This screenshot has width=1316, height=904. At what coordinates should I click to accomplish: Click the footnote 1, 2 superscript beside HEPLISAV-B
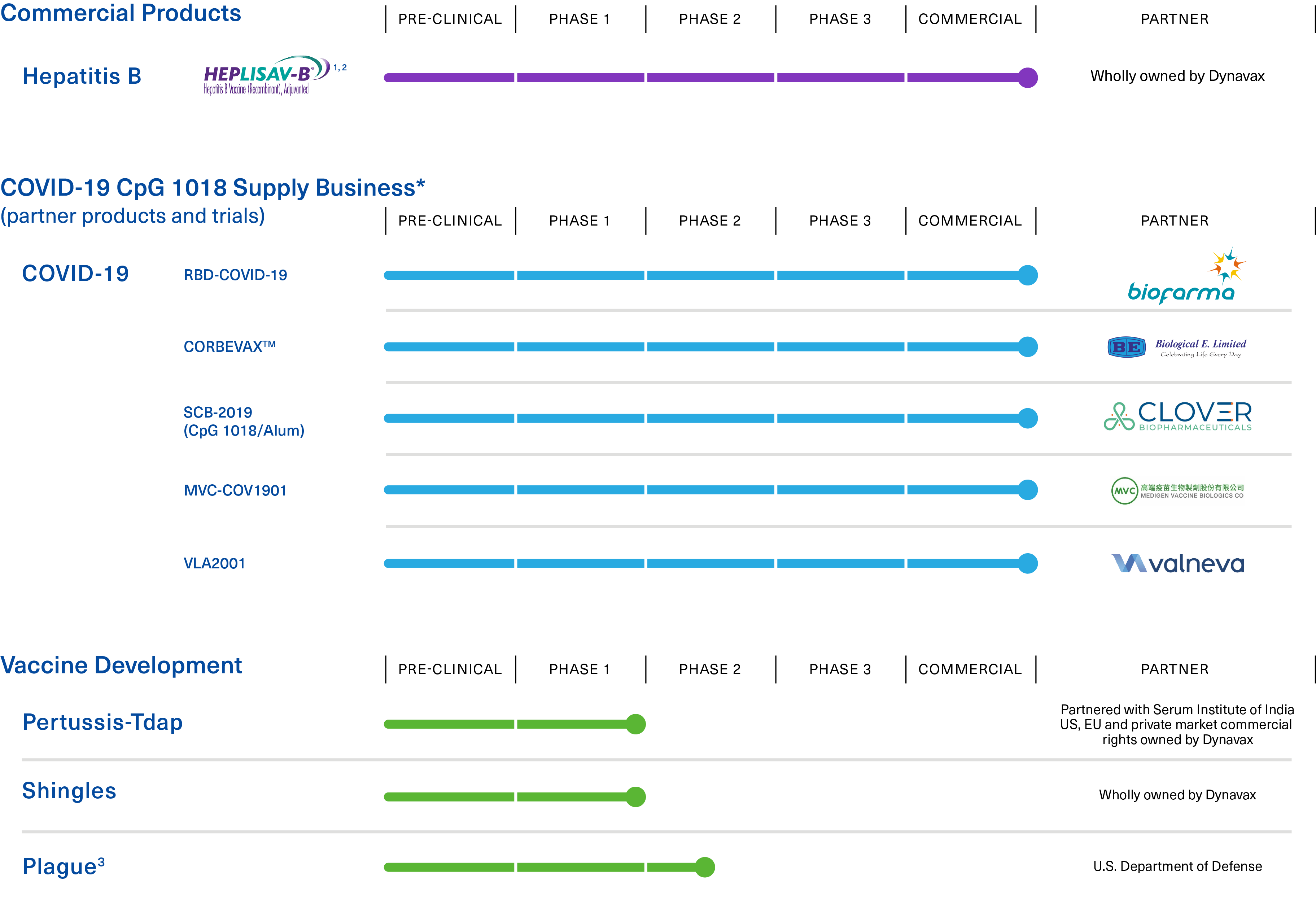click(x=340, y=67)
